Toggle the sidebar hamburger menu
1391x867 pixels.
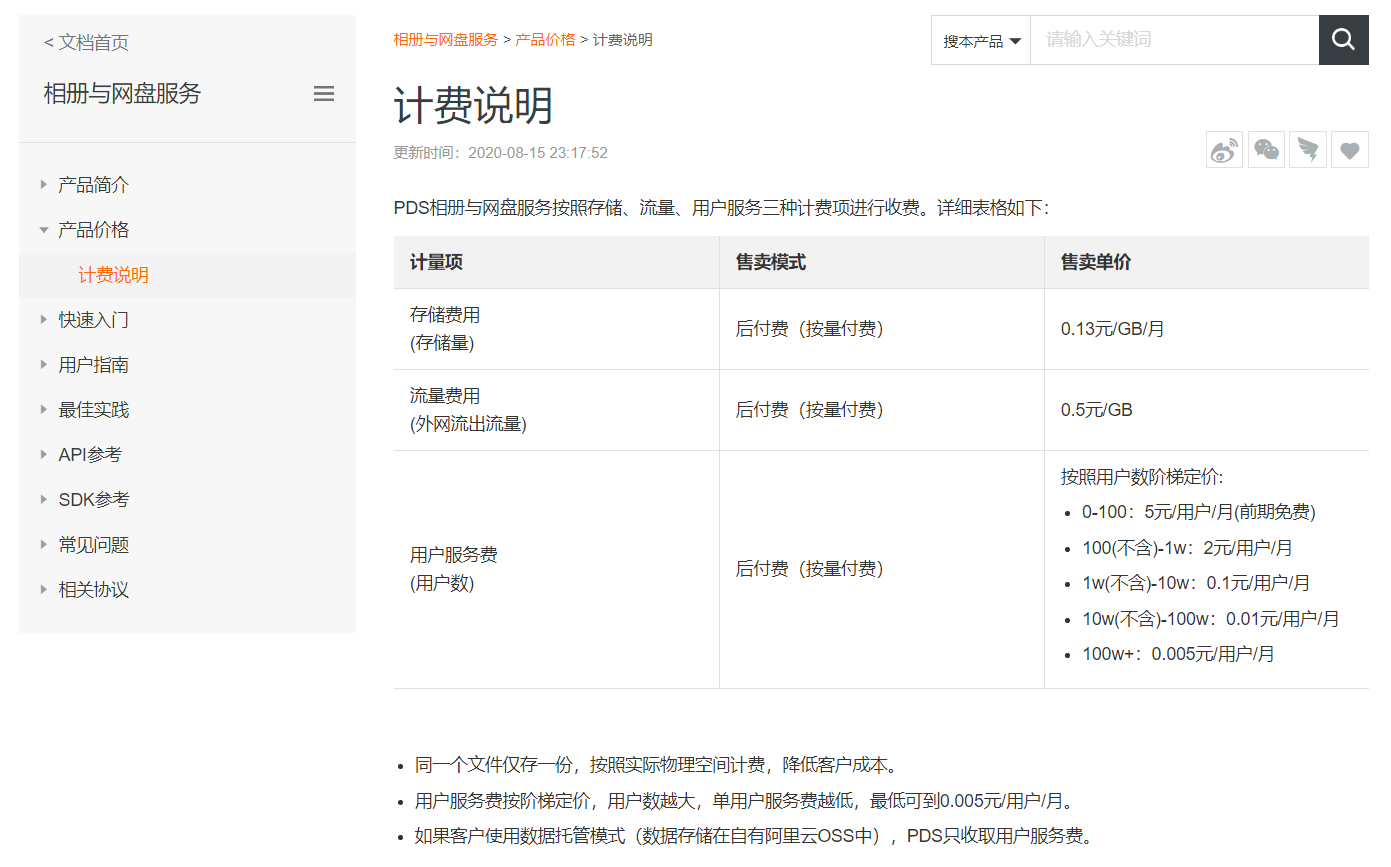pyautogui.click(x=324, y=94)
